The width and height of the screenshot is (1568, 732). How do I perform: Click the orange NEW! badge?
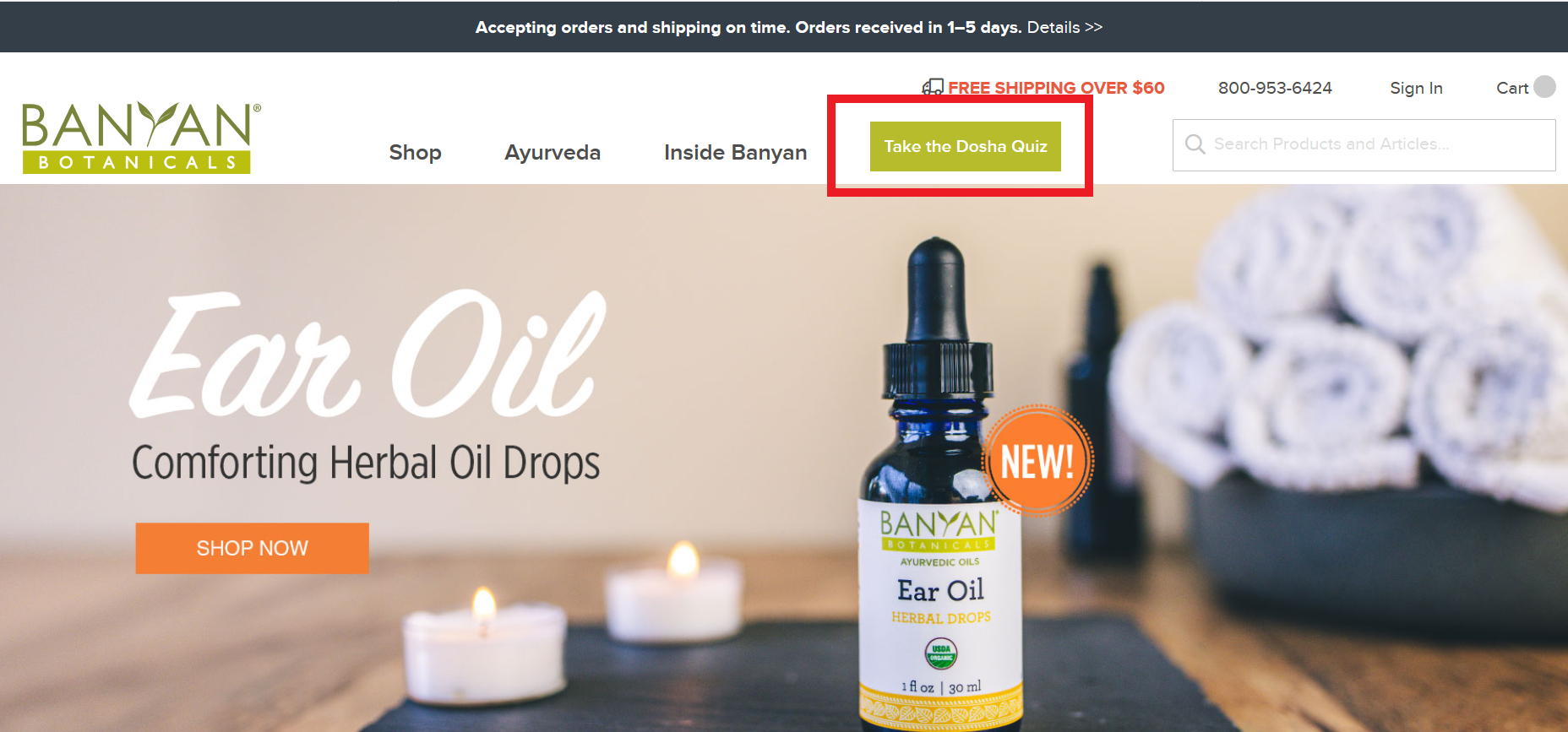pos(1038,461)
